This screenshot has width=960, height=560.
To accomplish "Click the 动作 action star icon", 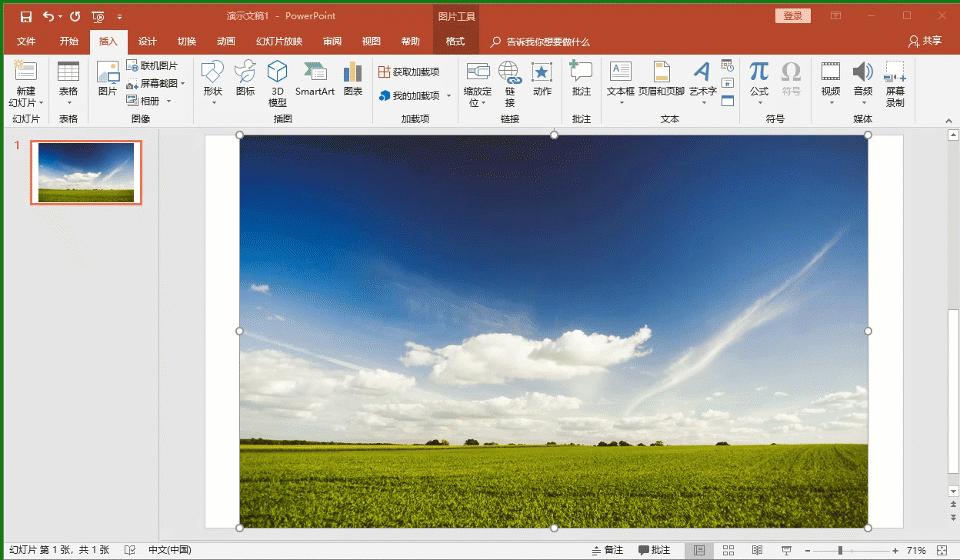I will (542, 78).
